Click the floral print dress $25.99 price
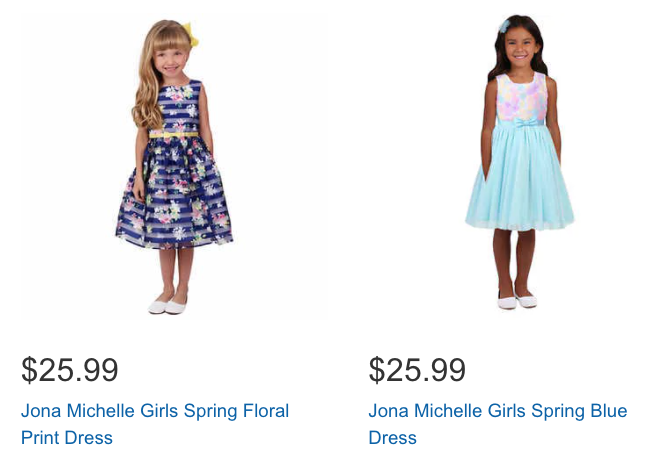 pos(70,370)
